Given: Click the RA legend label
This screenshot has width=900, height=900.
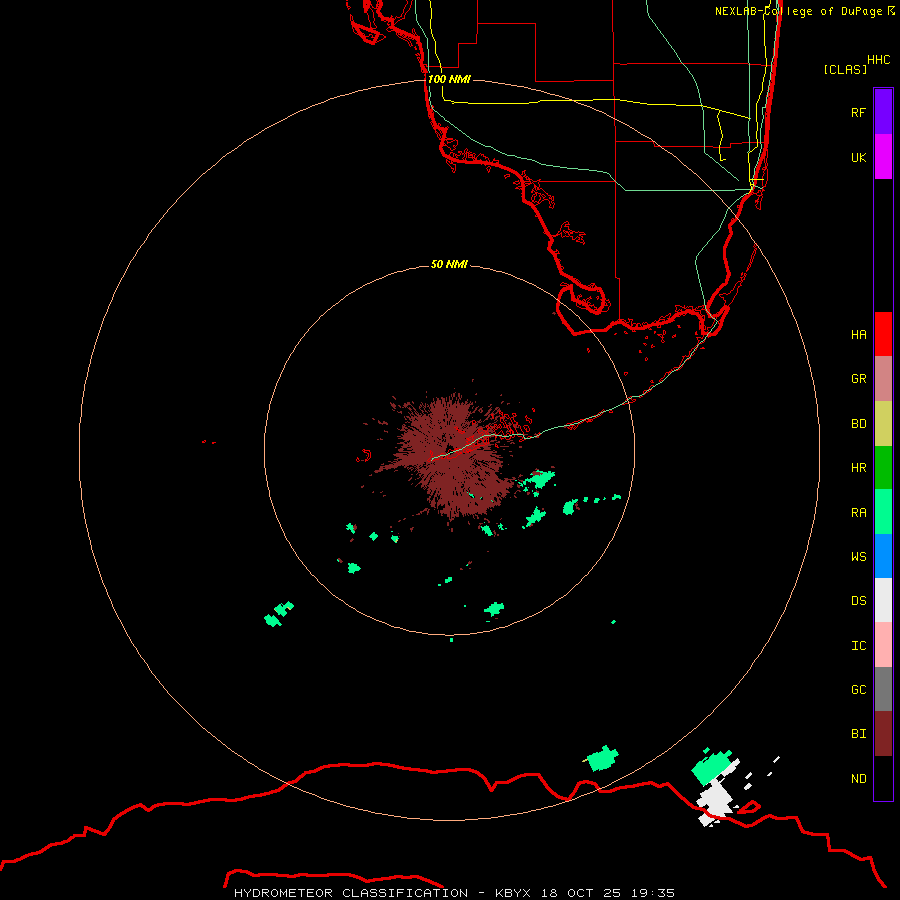Looking at the screenshot, I should click(x=858, y=513).
